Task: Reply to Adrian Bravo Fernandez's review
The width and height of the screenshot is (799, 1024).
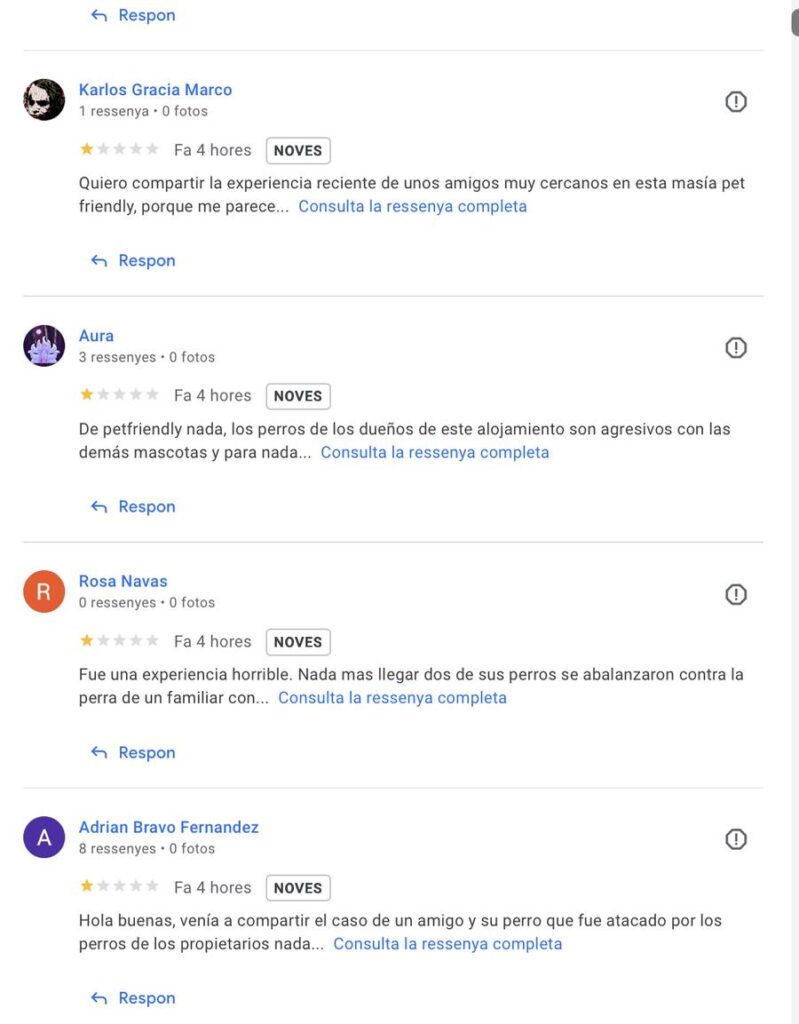Action: pos(133,998)
